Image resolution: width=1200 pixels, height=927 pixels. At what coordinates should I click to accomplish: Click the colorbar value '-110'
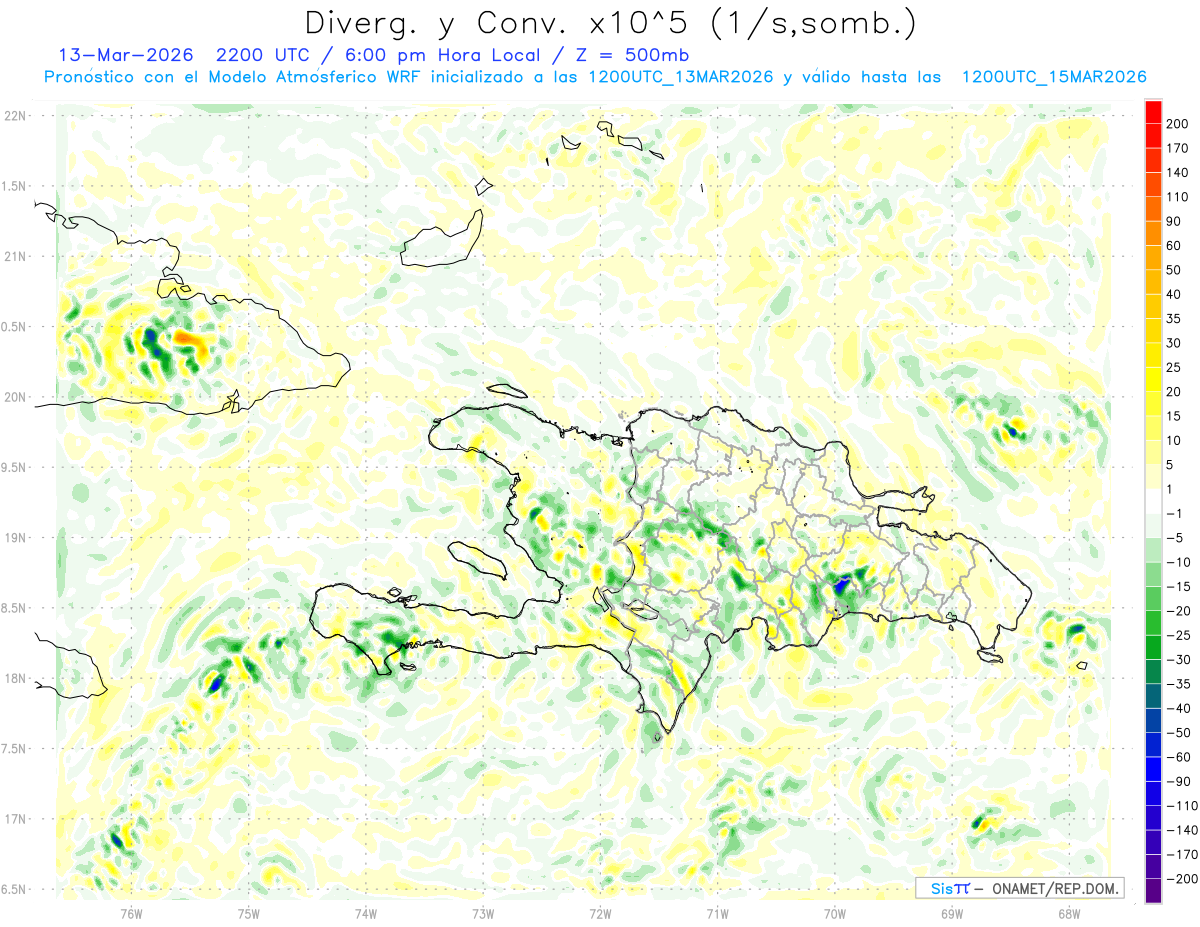[1183, 805]
